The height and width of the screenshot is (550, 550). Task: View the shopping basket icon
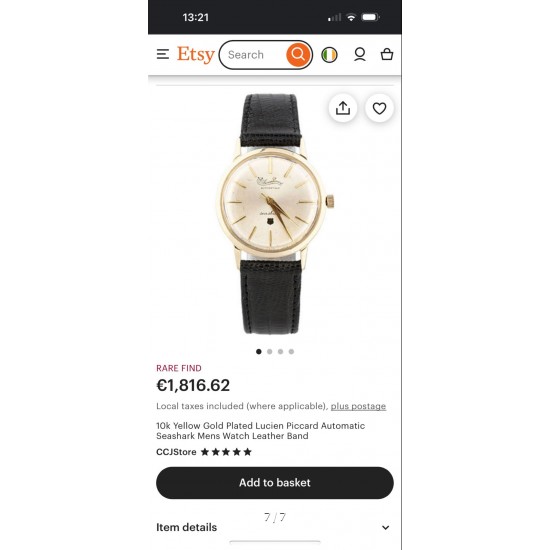pos(387,54)
